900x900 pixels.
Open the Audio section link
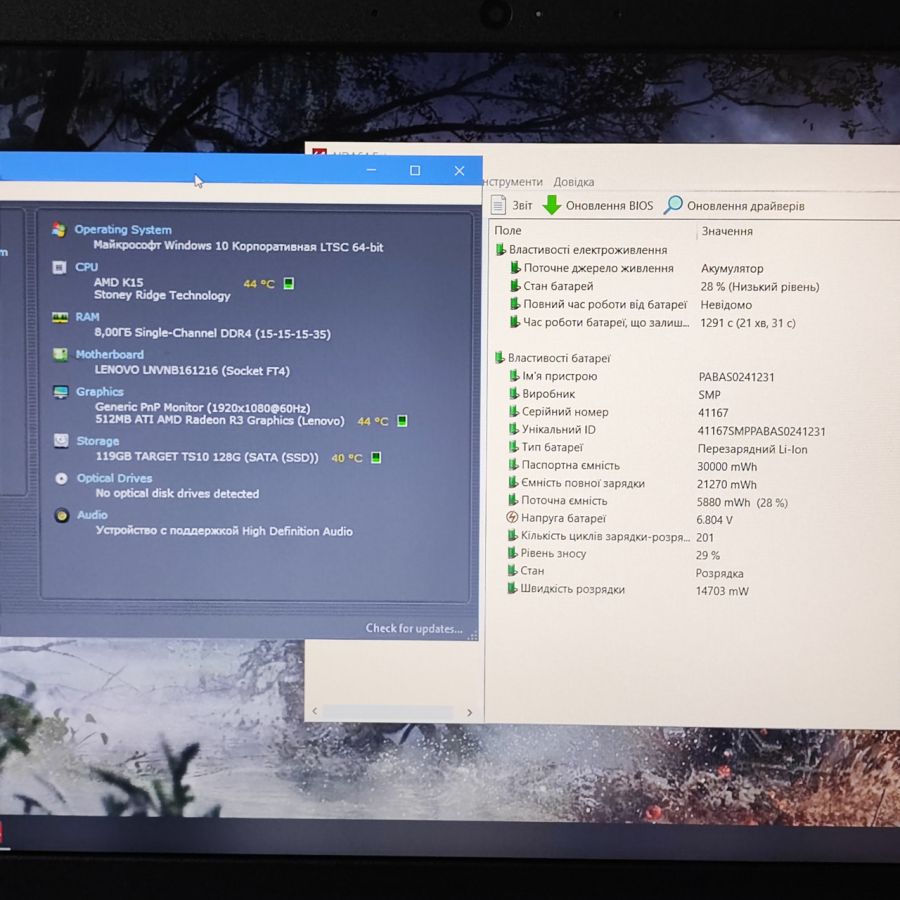(92, 515)
